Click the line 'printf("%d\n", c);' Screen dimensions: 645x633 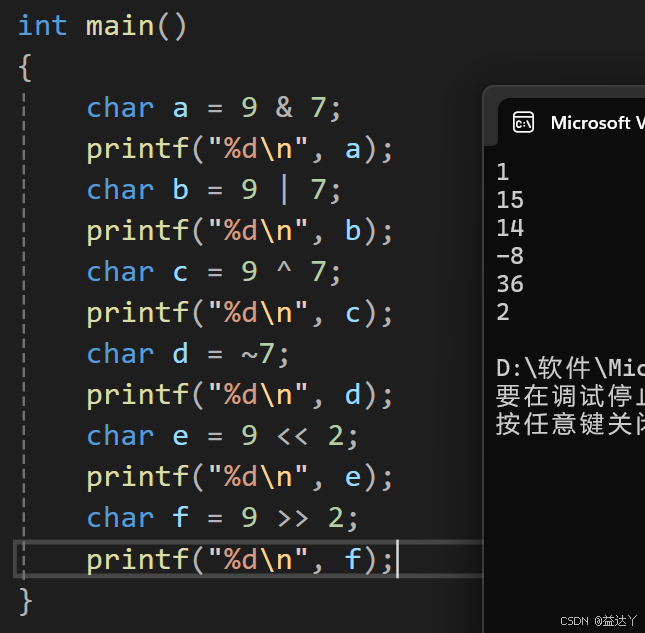(x=240, y=313)
